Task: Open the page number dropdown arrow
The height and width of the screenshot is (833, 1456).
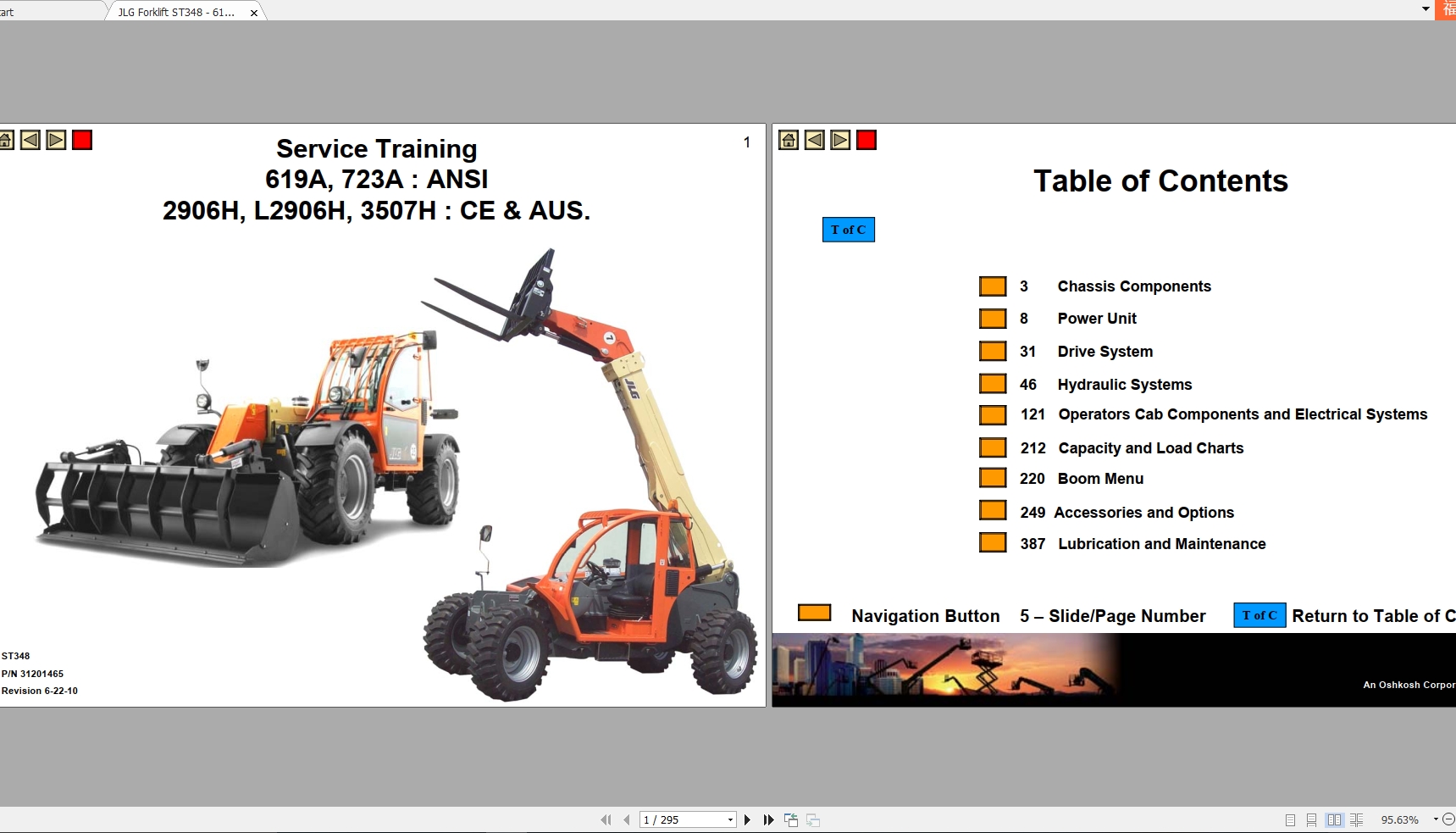Action: click(x=729, y=819)
